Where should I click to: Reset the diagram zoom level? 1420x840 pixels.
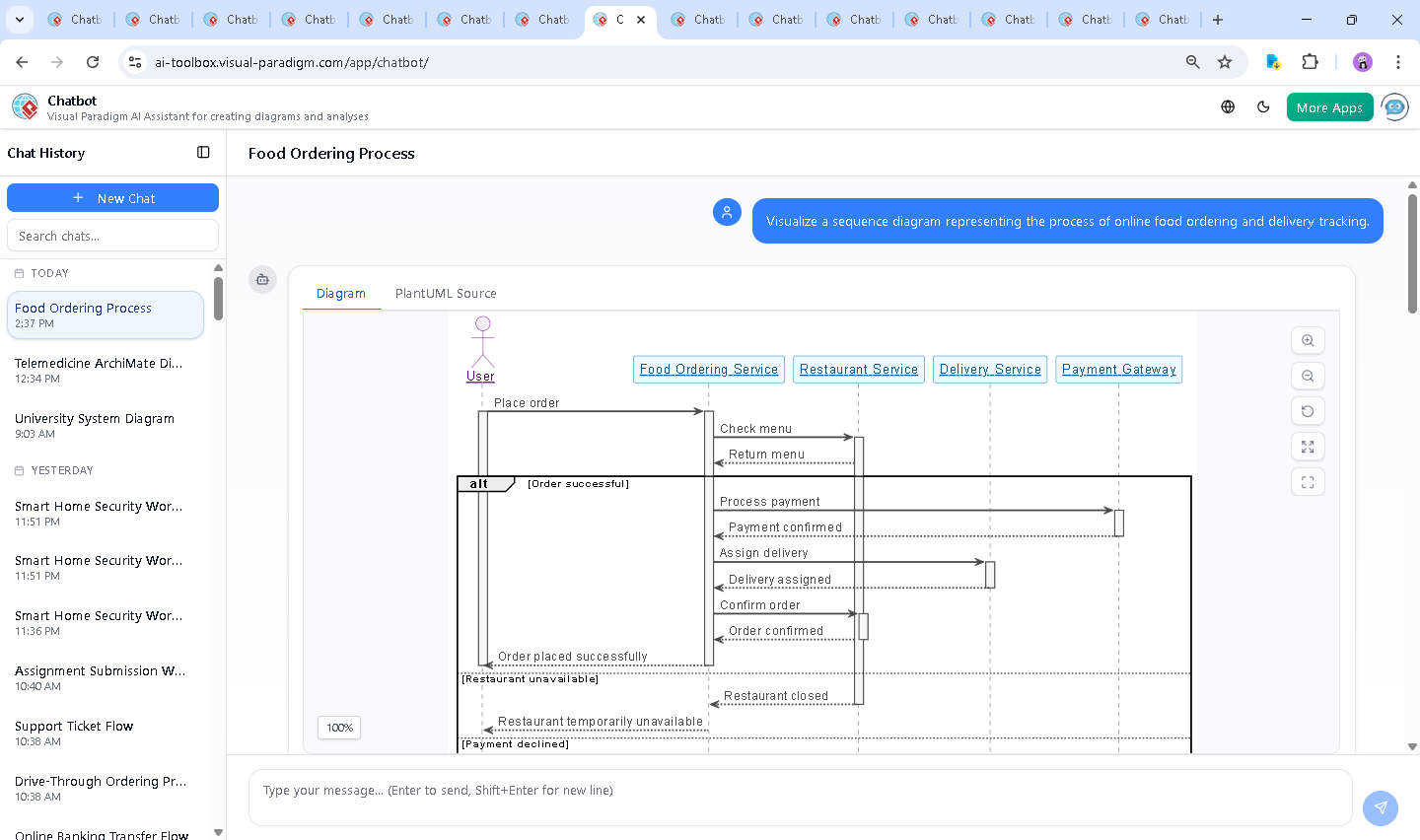coord(1308,411)
